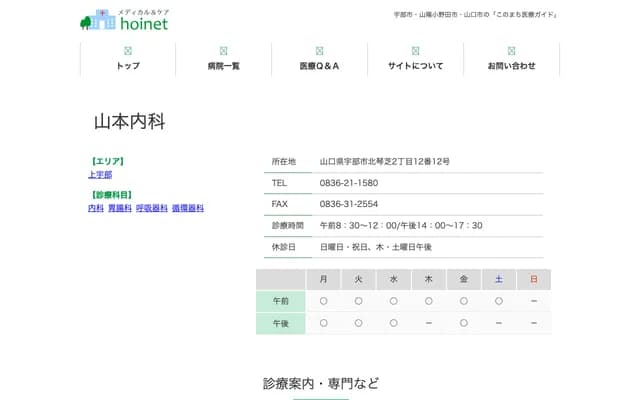Click the clinic address text in 所在地 row
The width and height of the screenshot is (640, 400).
click(384, 162)
